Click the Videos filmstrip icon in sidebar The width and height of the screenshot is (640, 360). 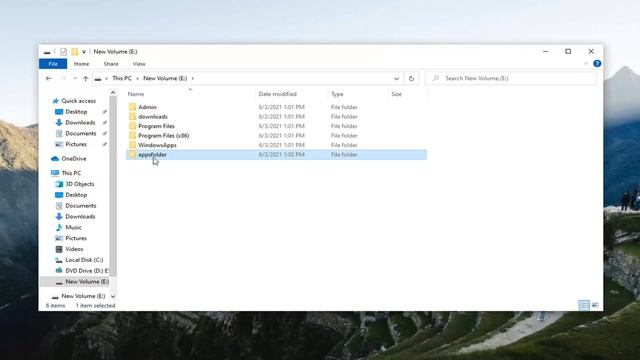59,249
